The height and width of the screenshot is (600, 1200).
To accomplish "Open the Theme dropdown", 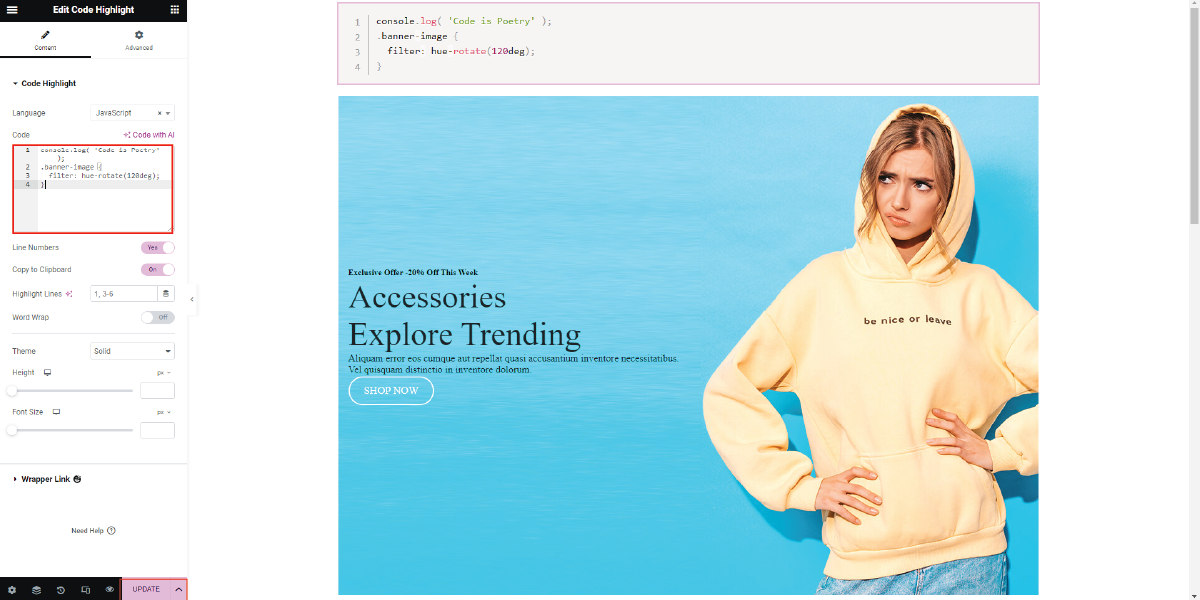I will click(x=132, y=351).
